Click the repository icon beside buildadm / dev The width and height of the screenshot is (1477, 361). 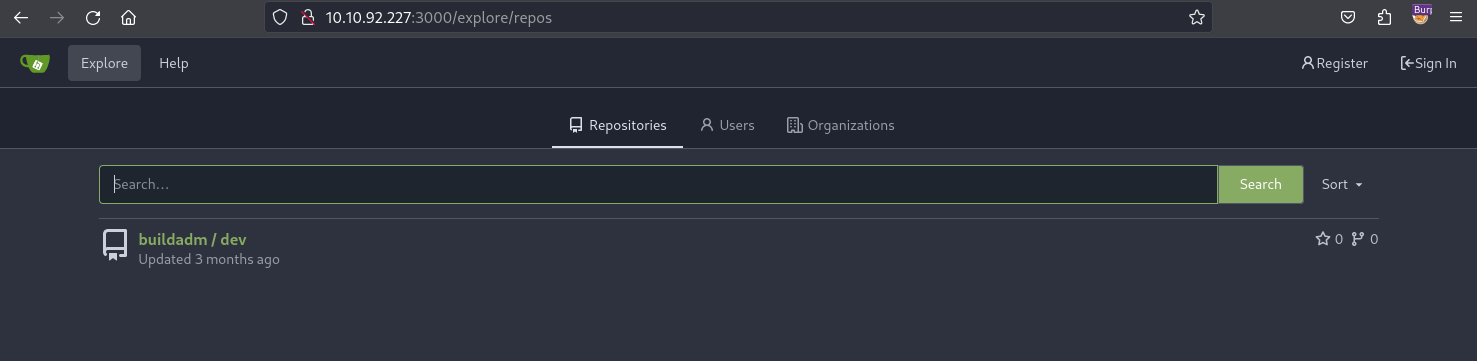(x=115, y=245)
